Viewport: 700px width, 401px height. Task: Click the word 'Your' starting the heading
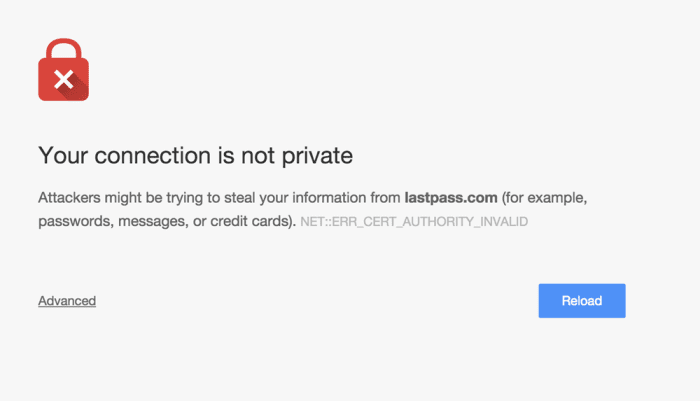(62, 155)
